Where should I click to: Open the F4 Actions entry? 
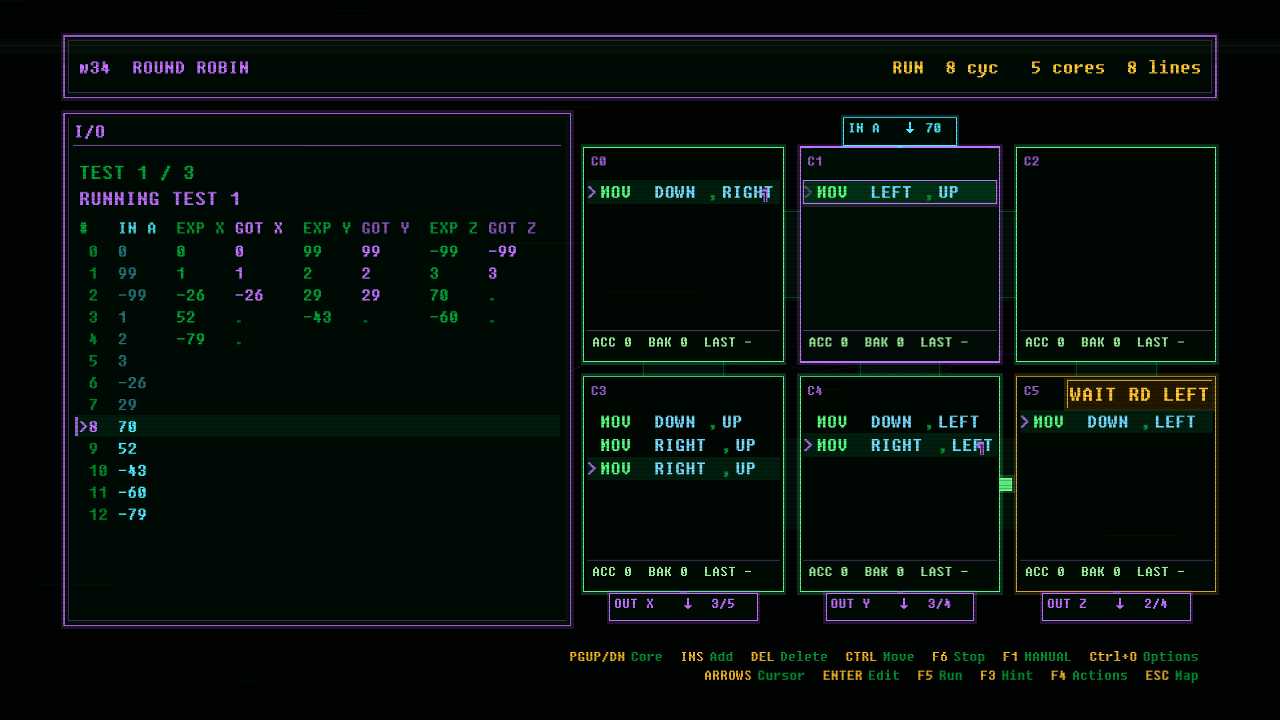click(1089, 676)
